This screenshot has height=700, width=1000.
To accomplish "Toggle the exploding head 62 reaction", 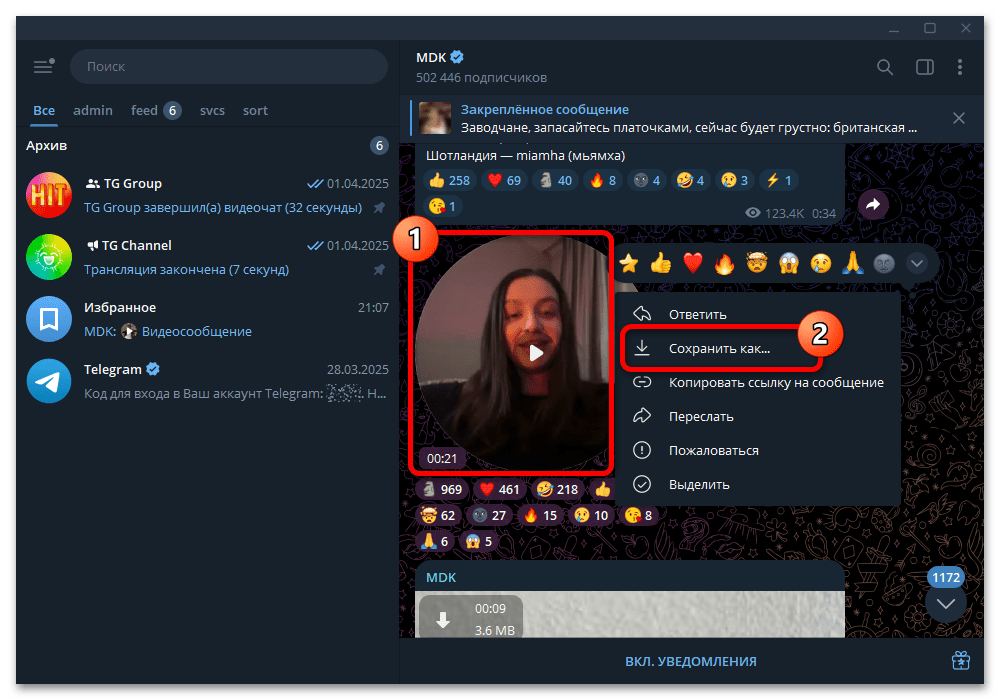I will (438, 515).
